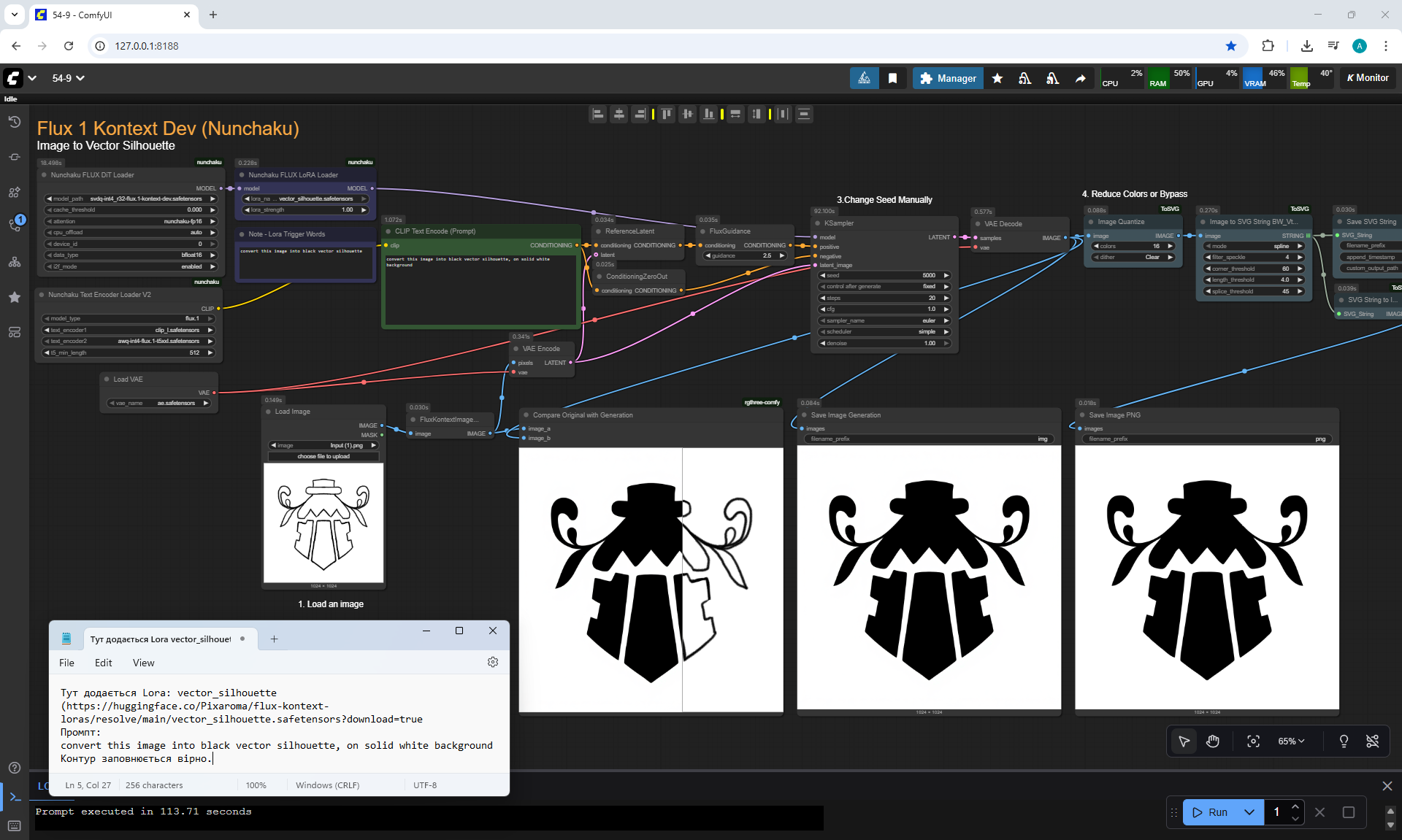The width and height of the screenshot is (1402, 840).
Task: Open the Edit menu in Notepad
Action: click(103, 663)
